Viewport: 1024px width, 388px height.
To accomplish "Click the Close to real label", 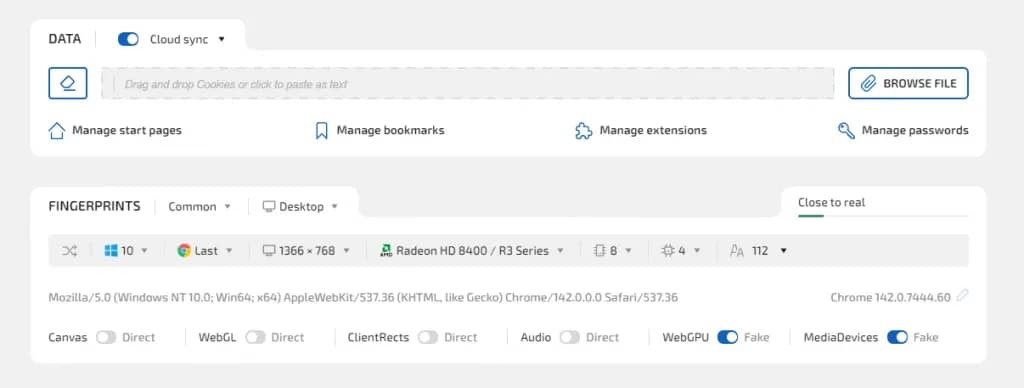I will click(831, 202).
